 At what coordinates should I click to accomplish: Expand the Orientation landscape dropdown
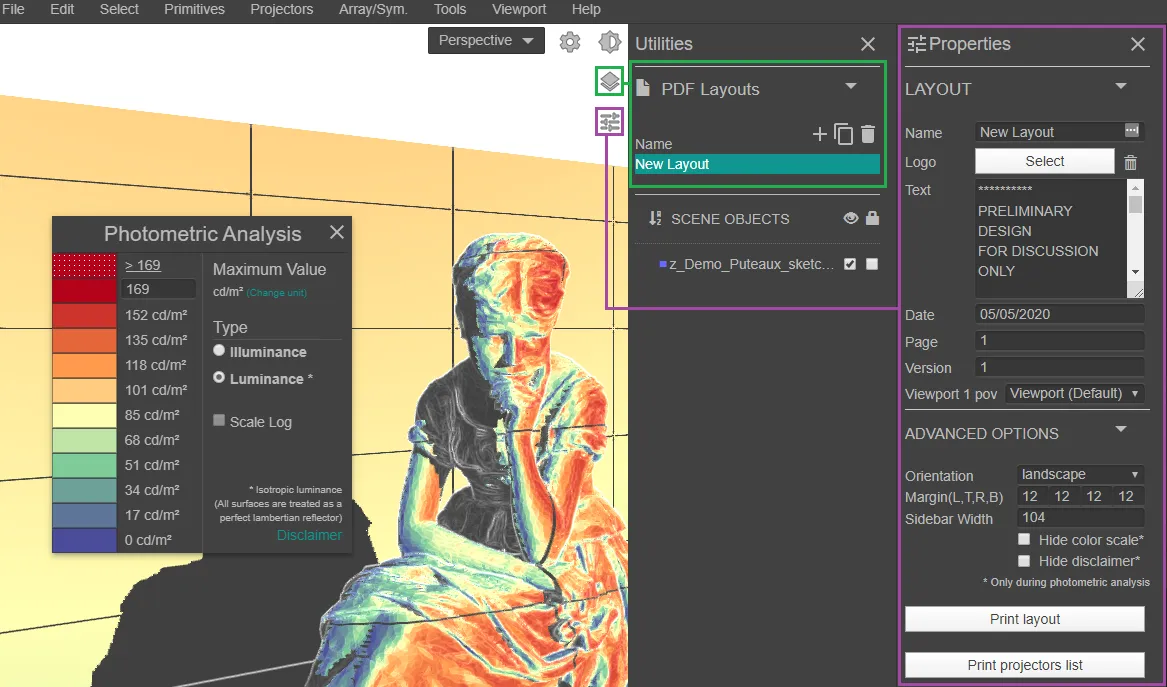[x=1080, y=475]
